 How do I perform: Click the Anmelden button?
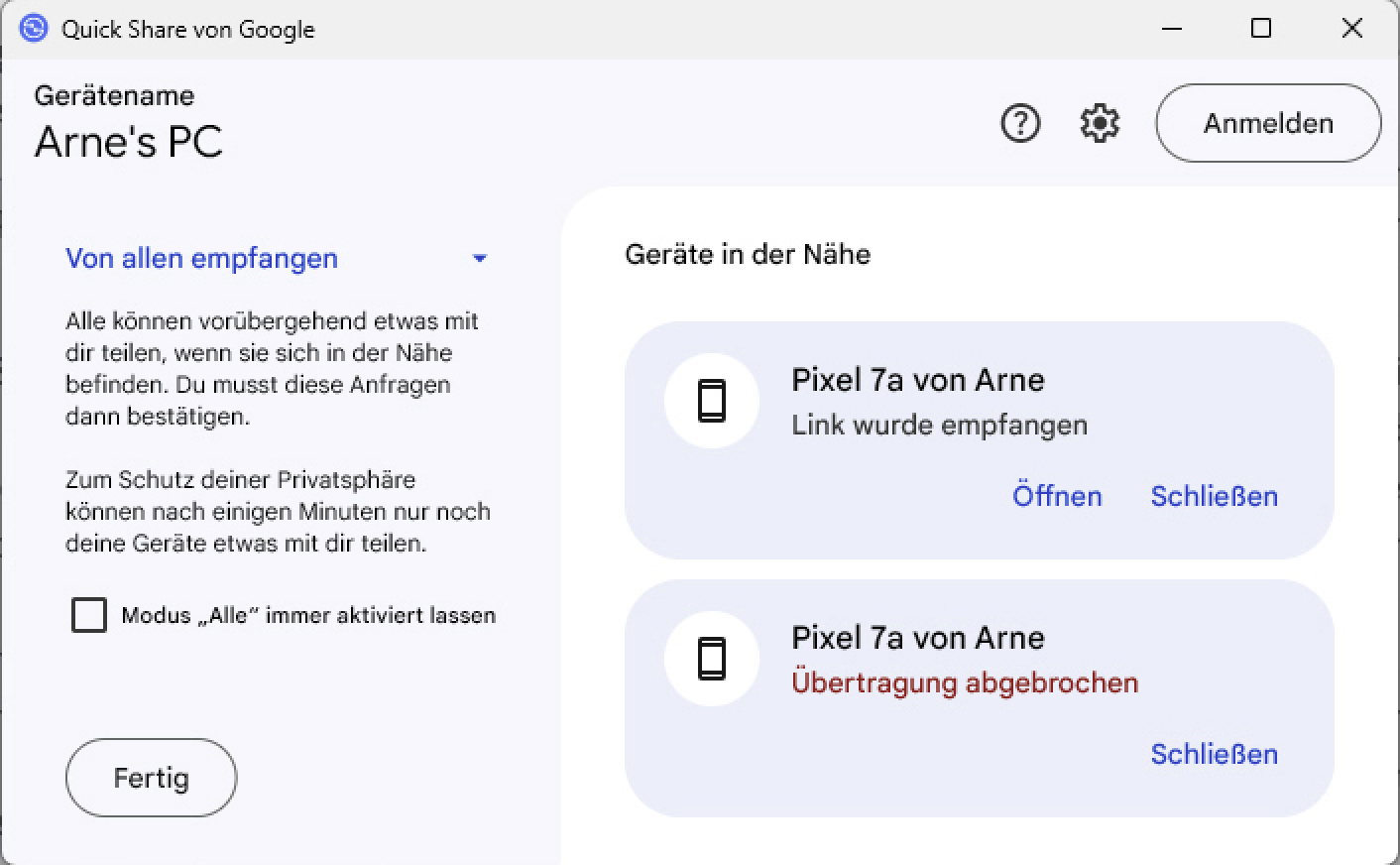pyautogui.click(x=1268, y=123)
